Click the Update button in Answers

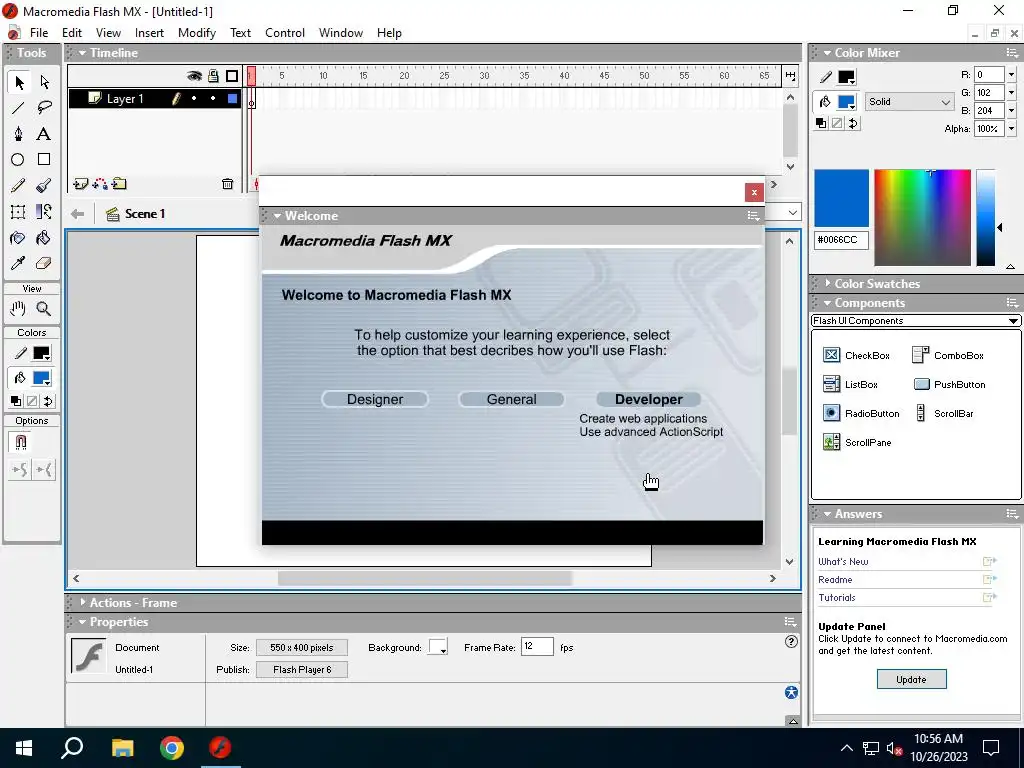click(911, 679)
